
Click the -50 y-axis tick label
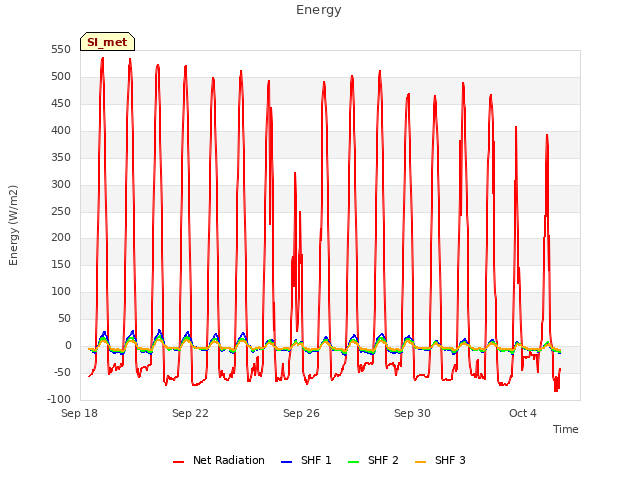tap(63, 372)
